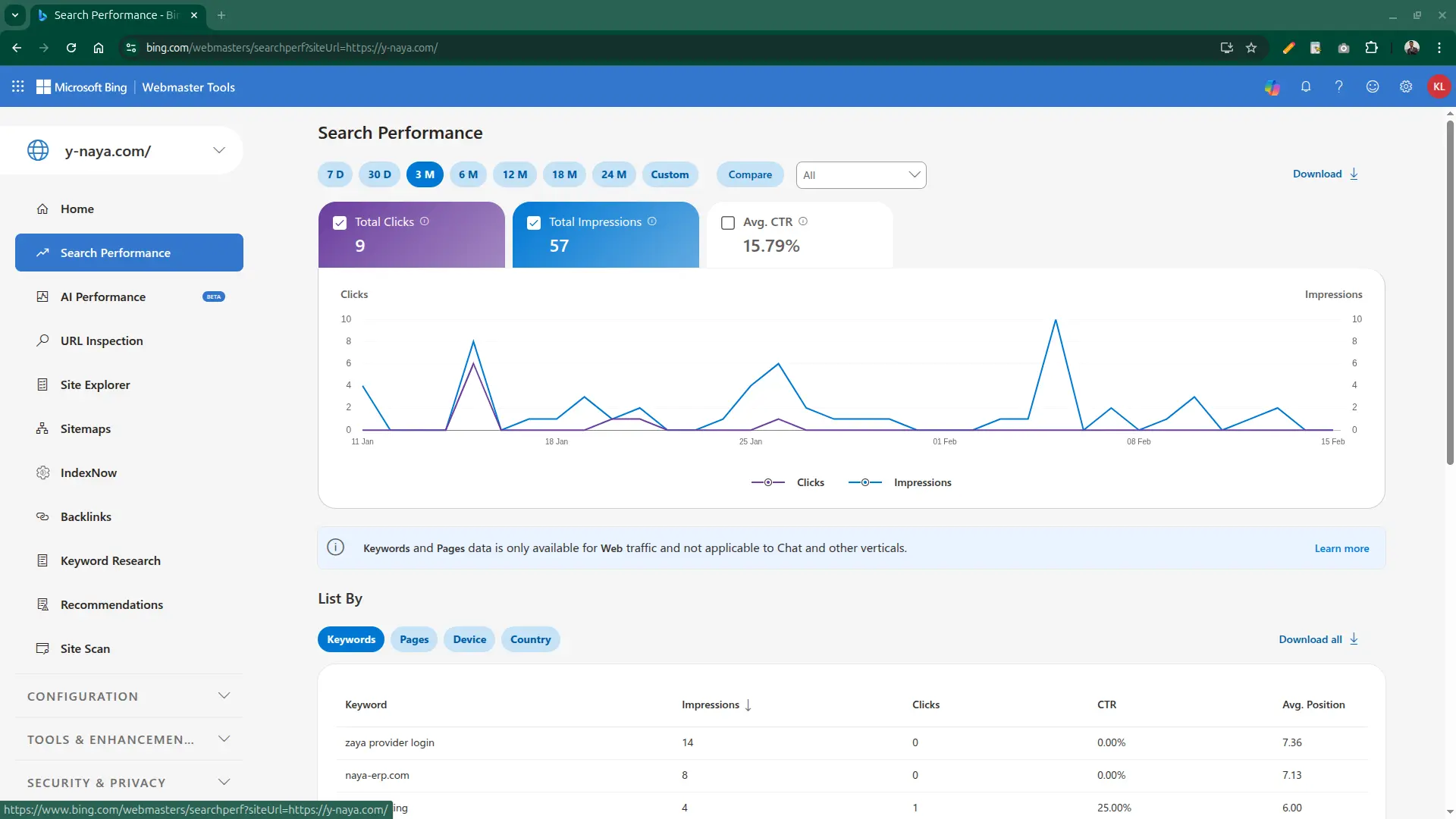The height and width of the screenshot is (819, 1456).
Task: Open the All traffic filter dropdown
Action: (861, 174)
